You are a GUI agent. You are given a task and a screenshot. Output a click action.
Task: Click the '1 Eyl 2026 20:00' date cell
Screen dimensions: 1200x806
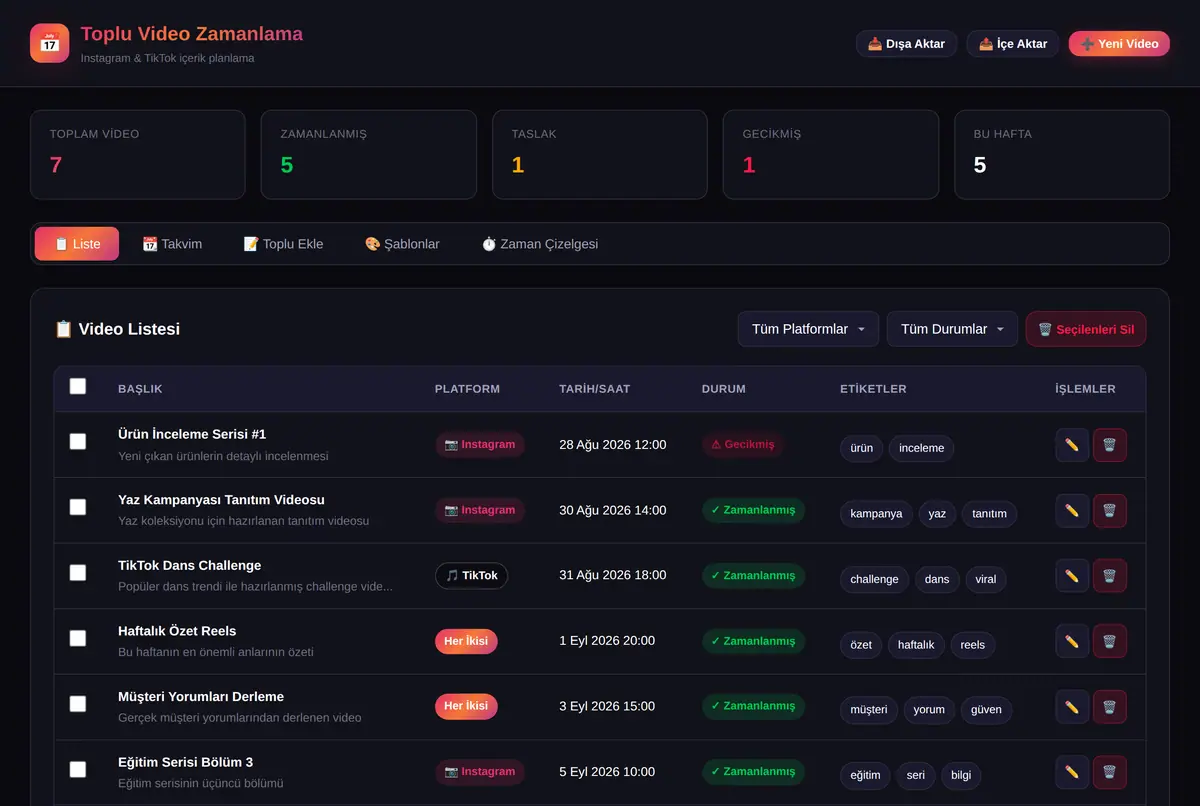[x=607, y=641]
